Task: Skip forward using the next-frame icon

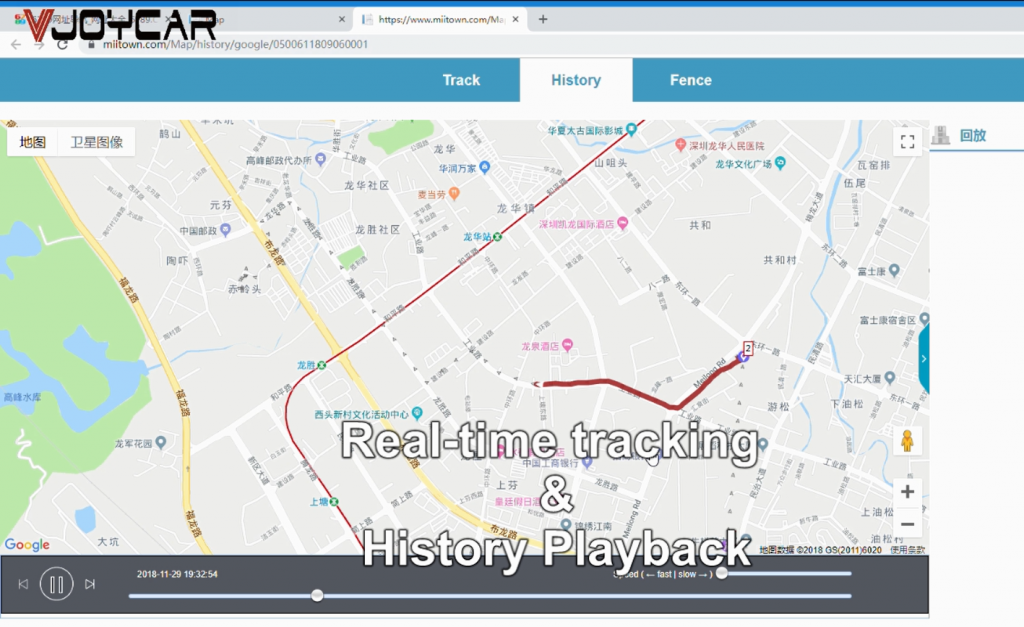Action: tap(91, 583)
